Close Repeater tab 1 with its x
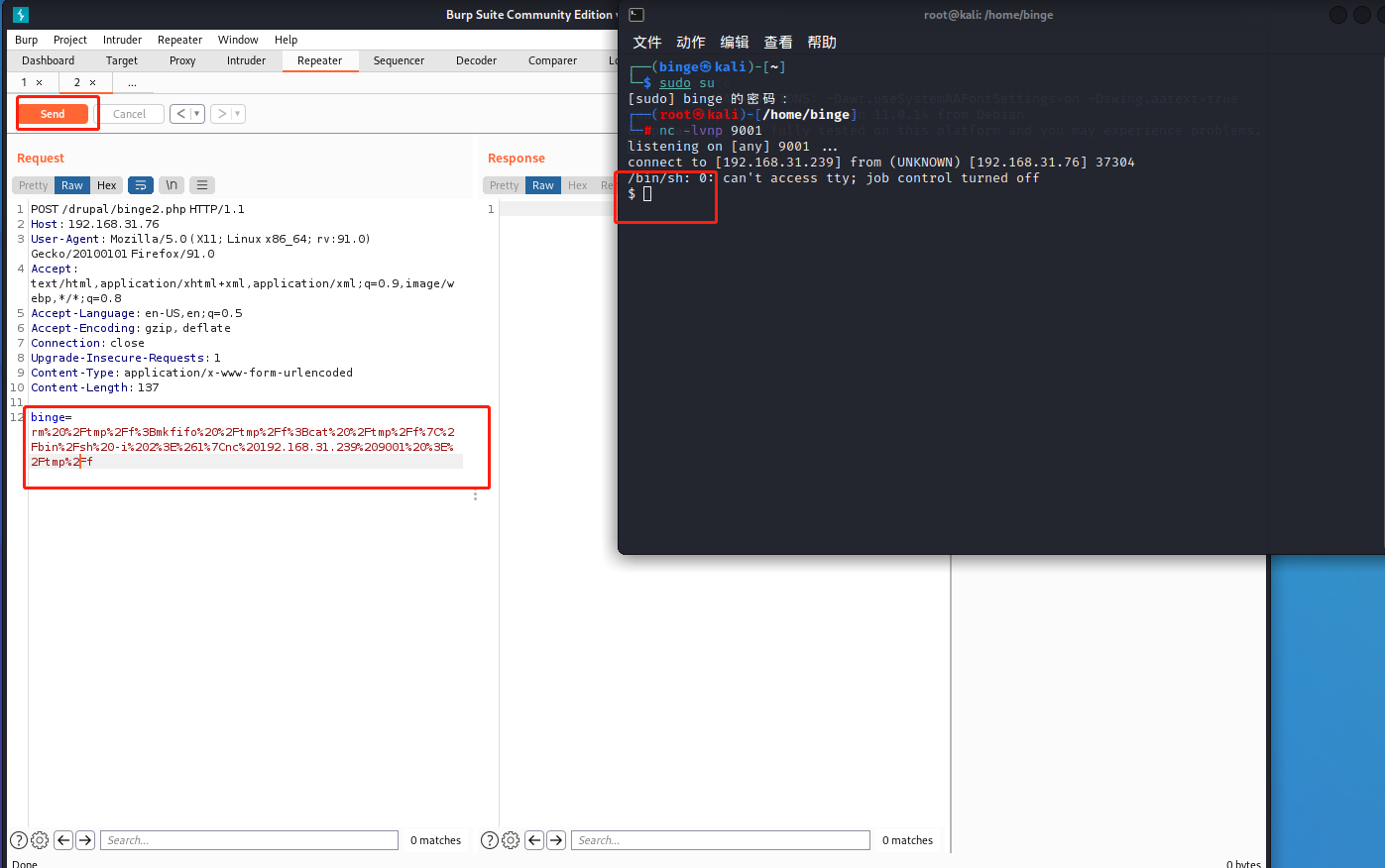The image size is (1385, 868). [x=40, y=83]
